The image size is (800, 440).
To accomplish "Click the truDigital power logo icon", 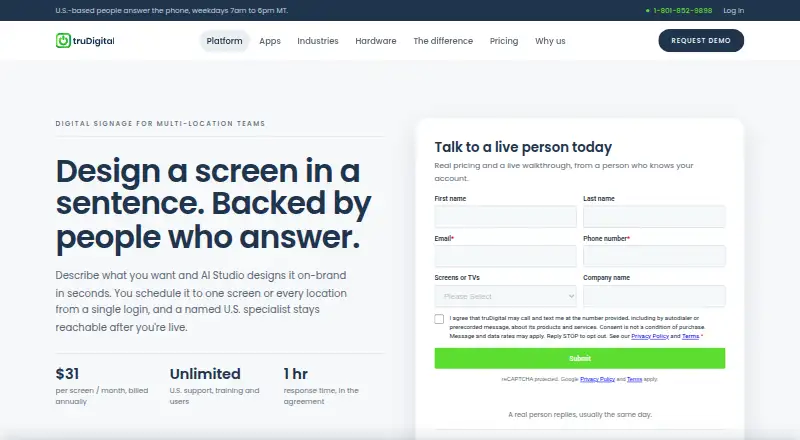I will click(x=63, y=41).
